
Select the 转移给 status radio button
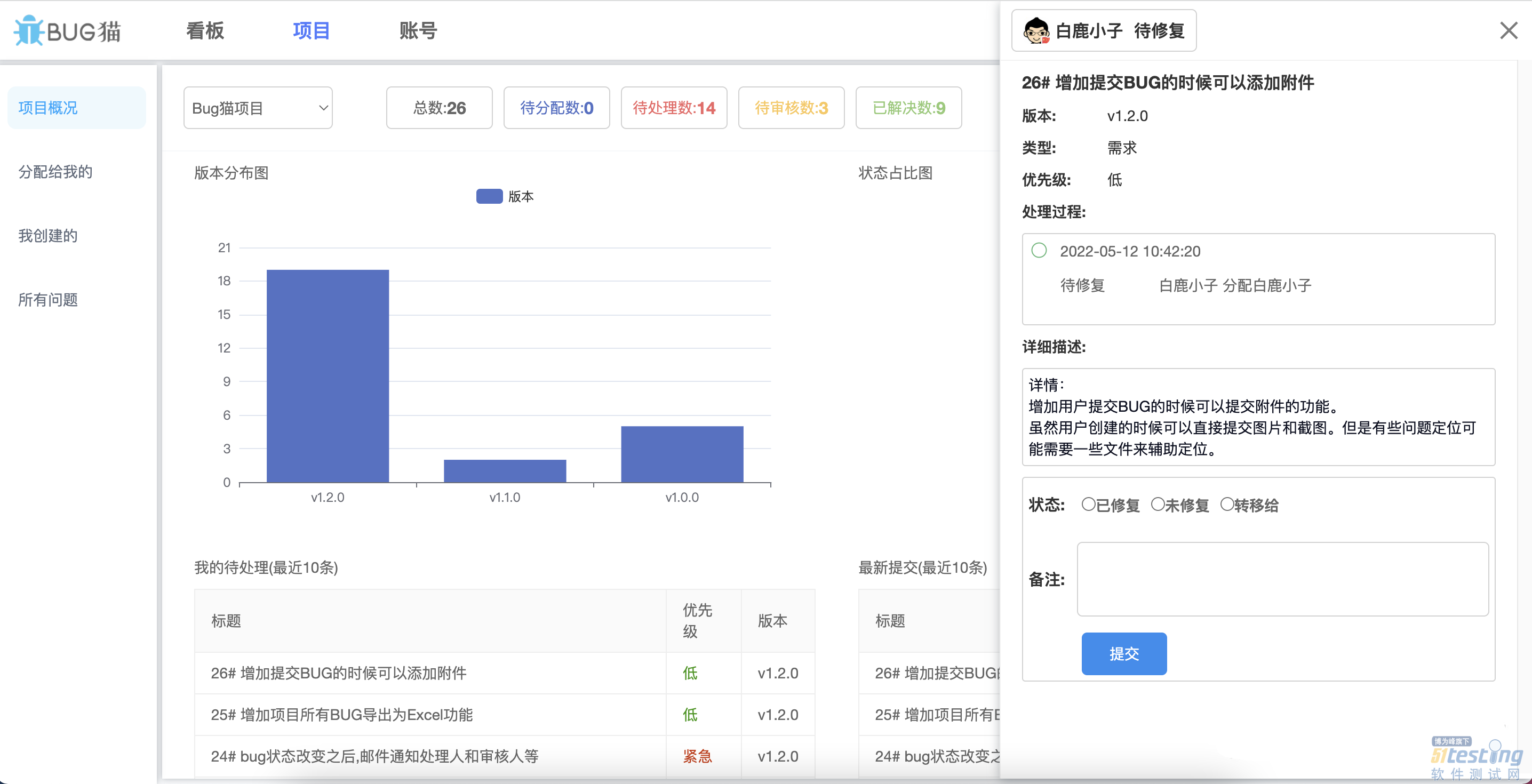[1227, 505]
